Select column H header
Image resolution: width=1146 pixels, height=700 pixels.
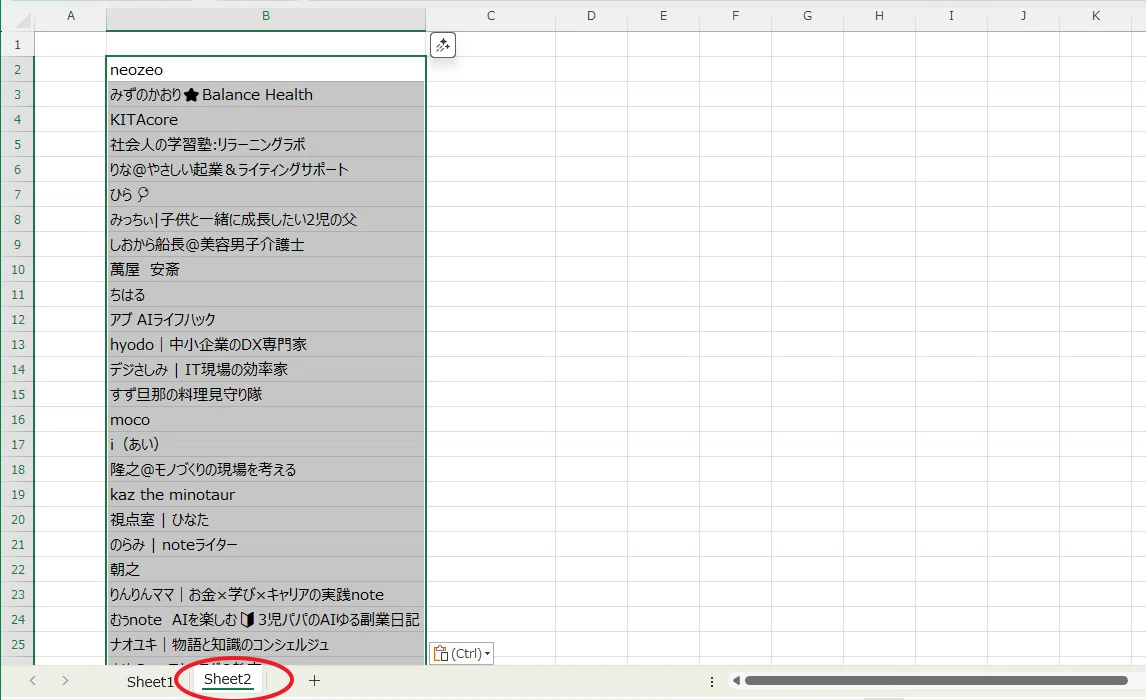[x=879, y=15]
